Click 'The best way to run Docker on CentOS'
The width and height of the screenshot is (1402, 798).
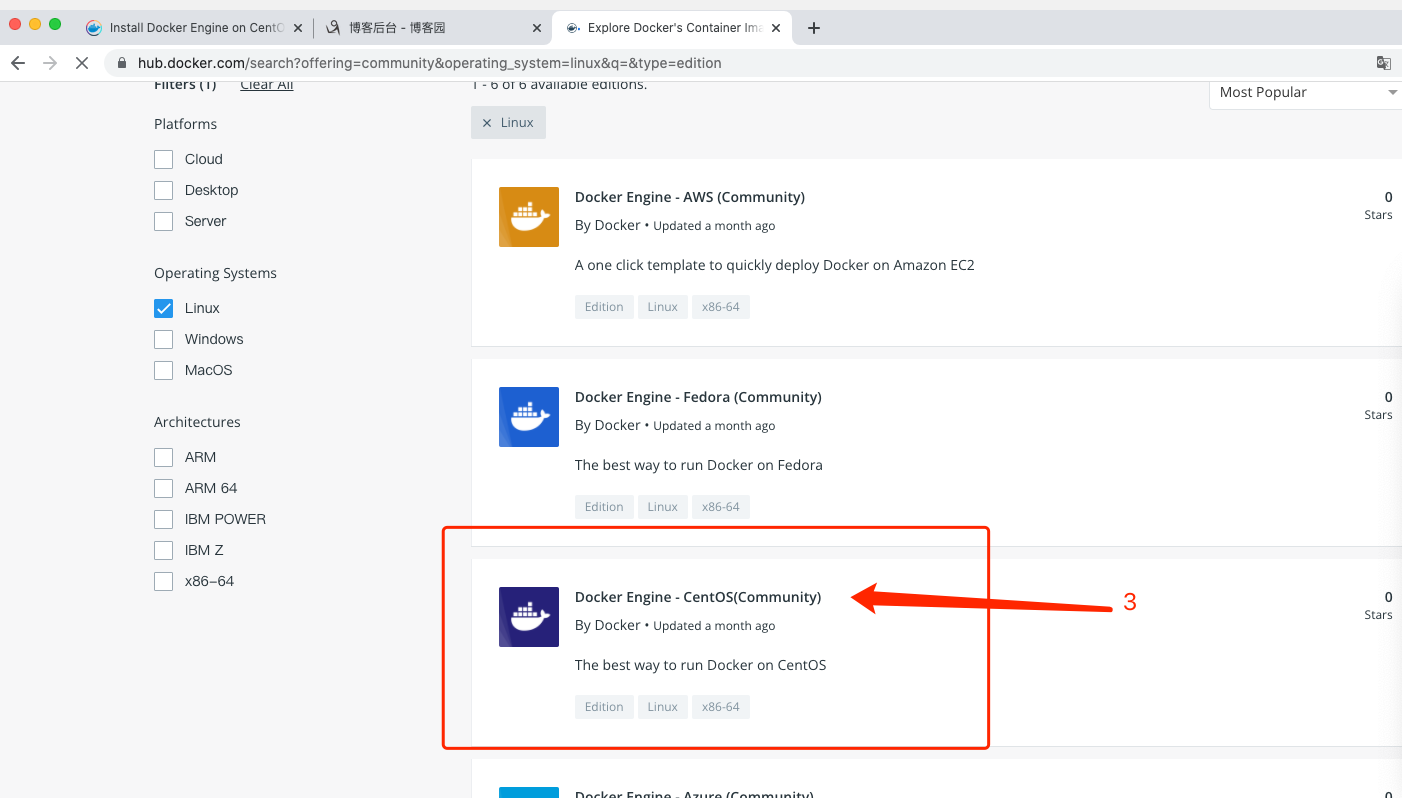pyautogui.click(x=701, y=665)
